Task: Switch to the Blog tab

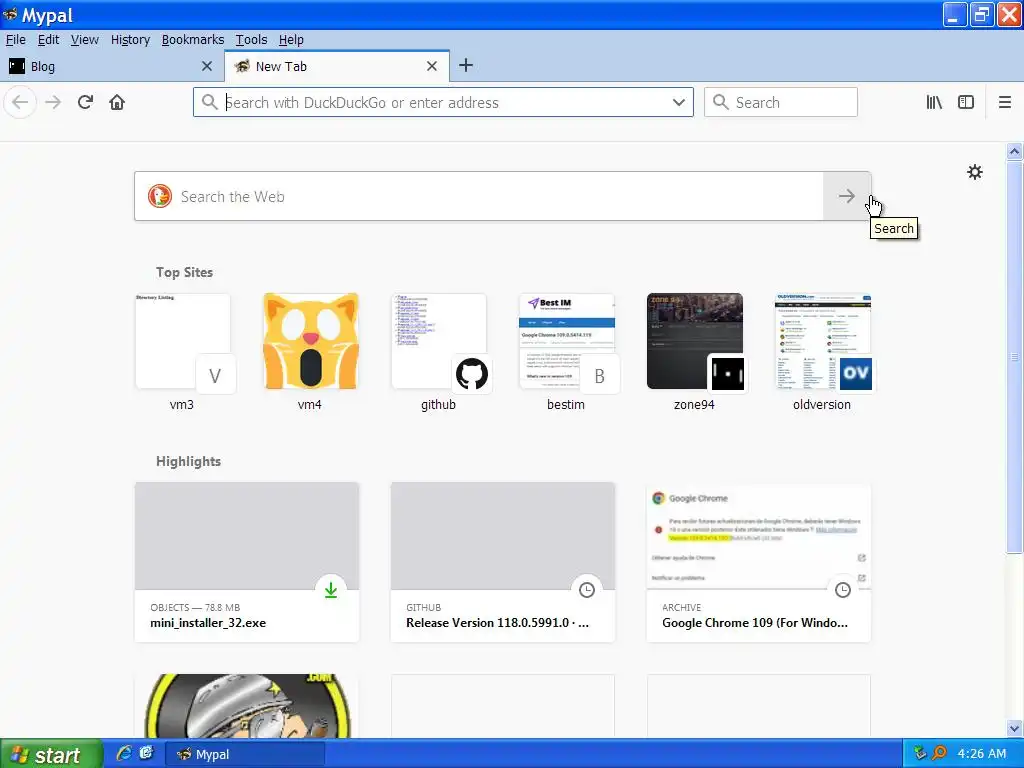Action: coord(111,66)
